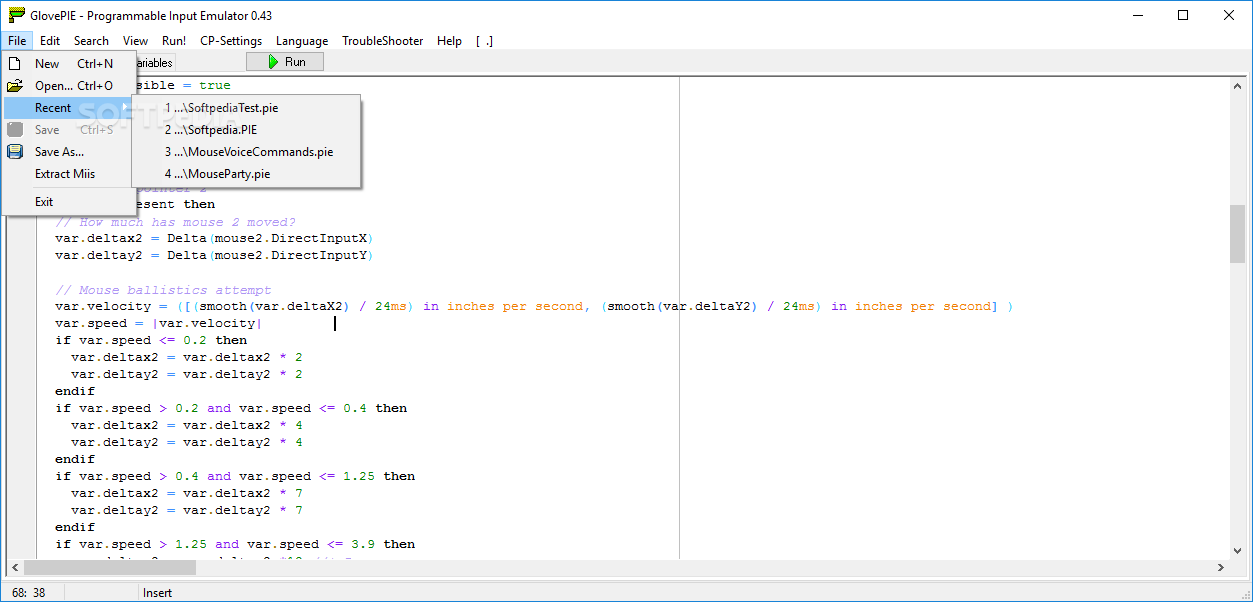Open recent file MouseVoiceCommands.pie

246,152
